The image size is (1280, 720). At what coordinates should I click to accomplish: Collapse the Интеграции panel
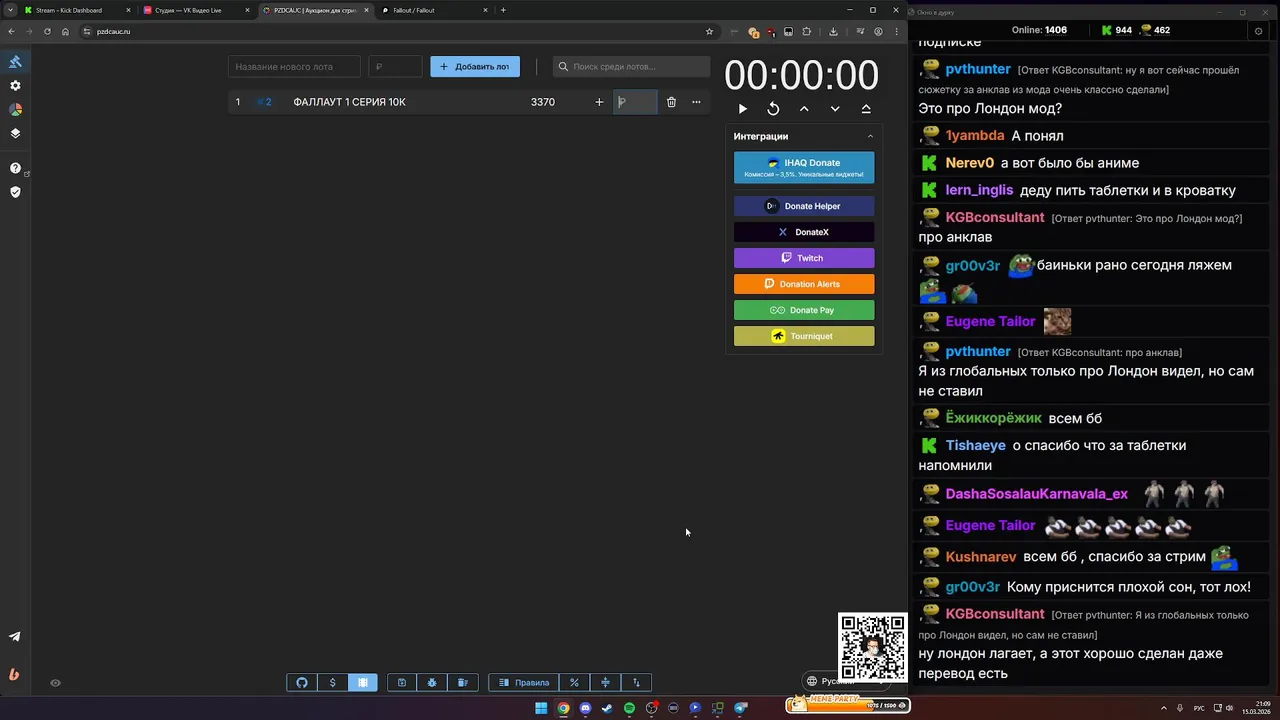[870, 136]
